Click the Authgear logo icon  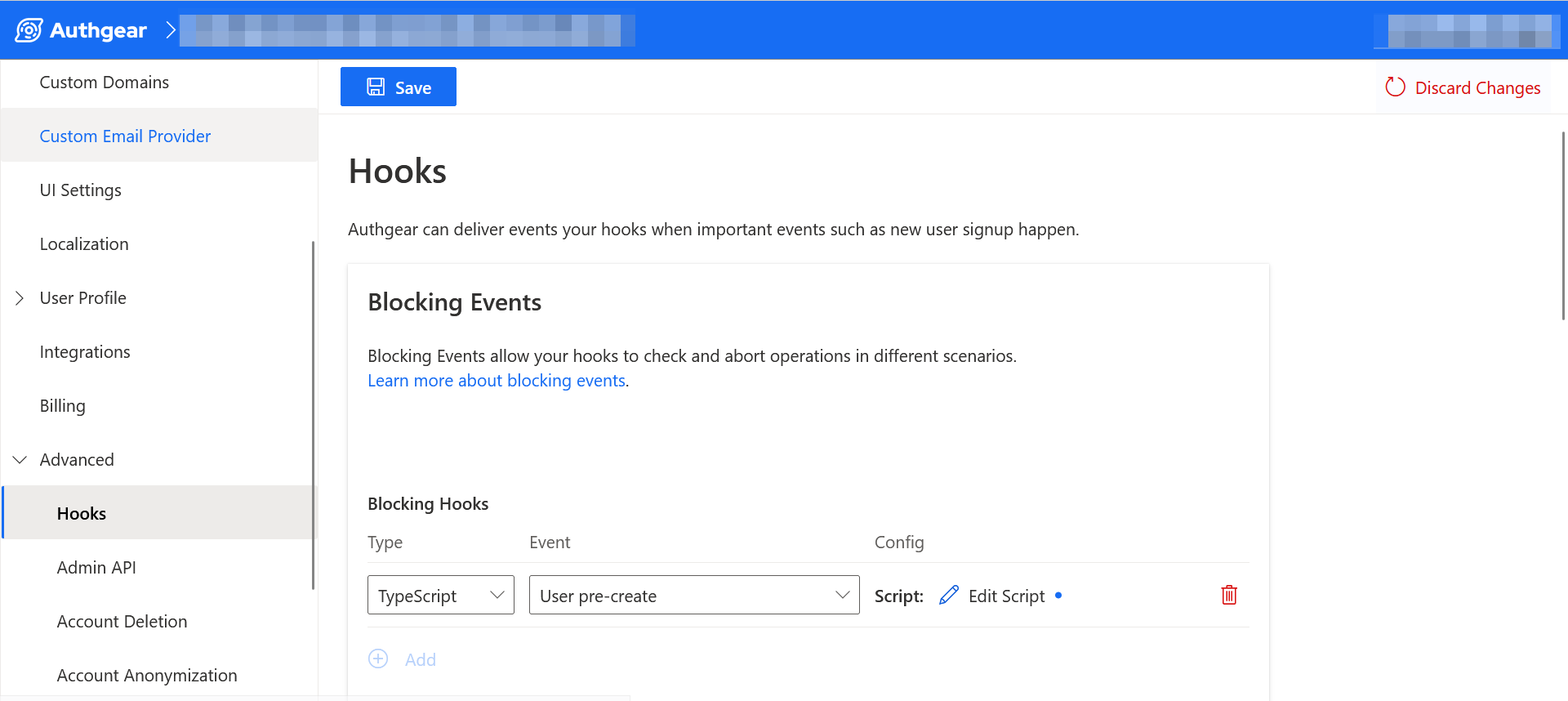pos(29,30)
